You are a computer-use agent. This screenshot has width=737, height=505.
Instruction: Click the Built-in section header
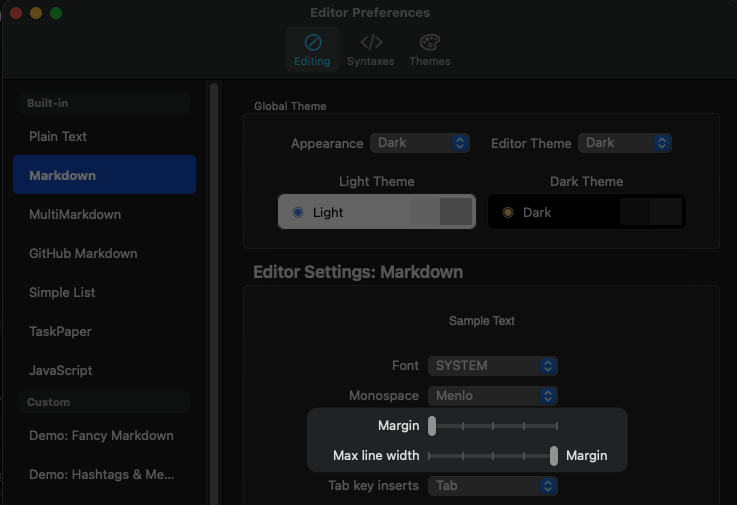[104, 103]
